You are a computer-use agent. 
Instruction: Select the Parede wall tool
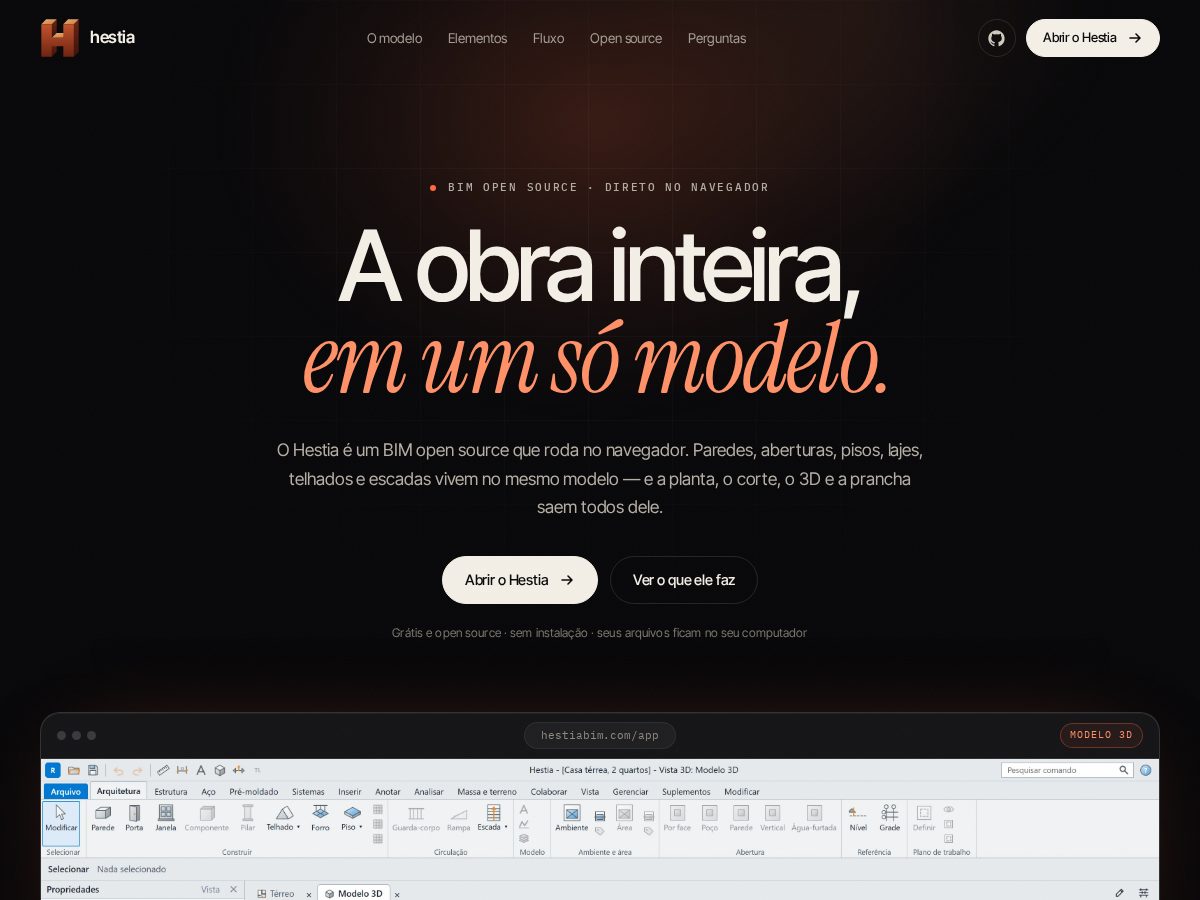point(103,819)
